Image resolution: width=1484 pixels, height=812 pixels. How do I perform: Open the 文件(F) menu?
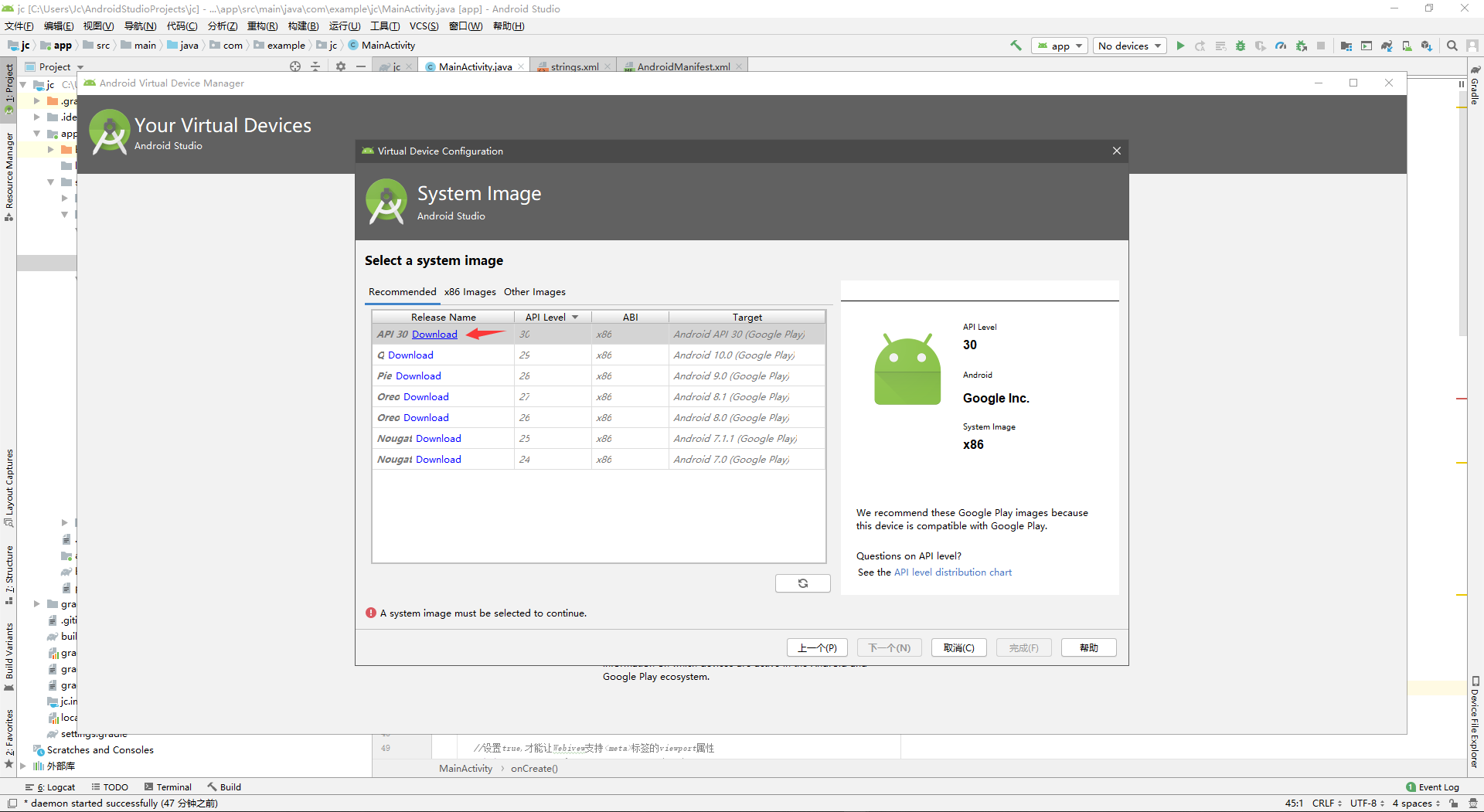pyautogui.click(x=19, y=25)
